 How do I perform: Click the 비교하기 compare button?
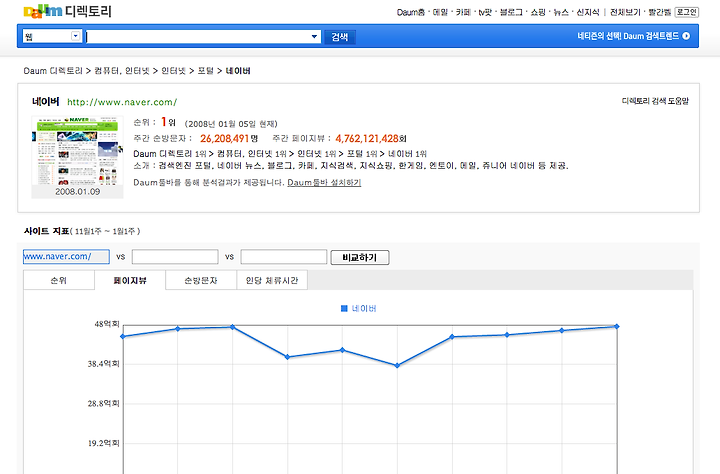point(360,258)
